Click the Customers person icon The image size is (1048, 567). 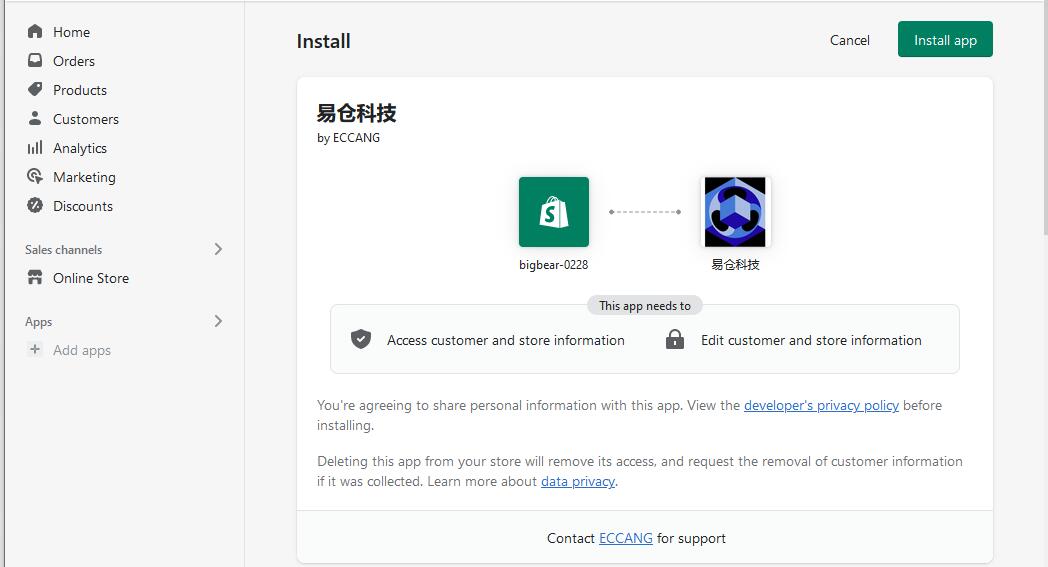pyautogui.click(x=35, y=118)
